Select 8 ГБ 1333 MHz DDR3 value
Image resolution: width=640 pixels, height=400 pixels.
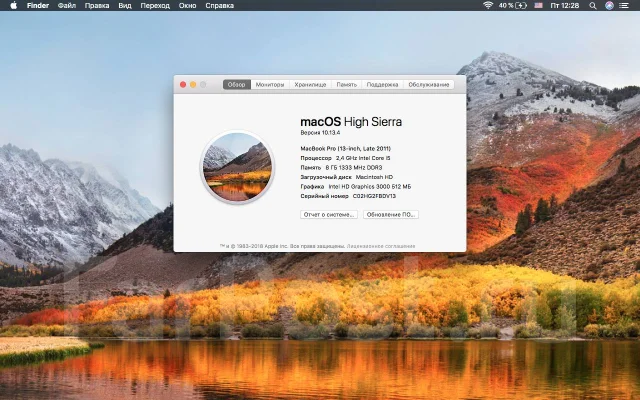(x=353, y=167)
